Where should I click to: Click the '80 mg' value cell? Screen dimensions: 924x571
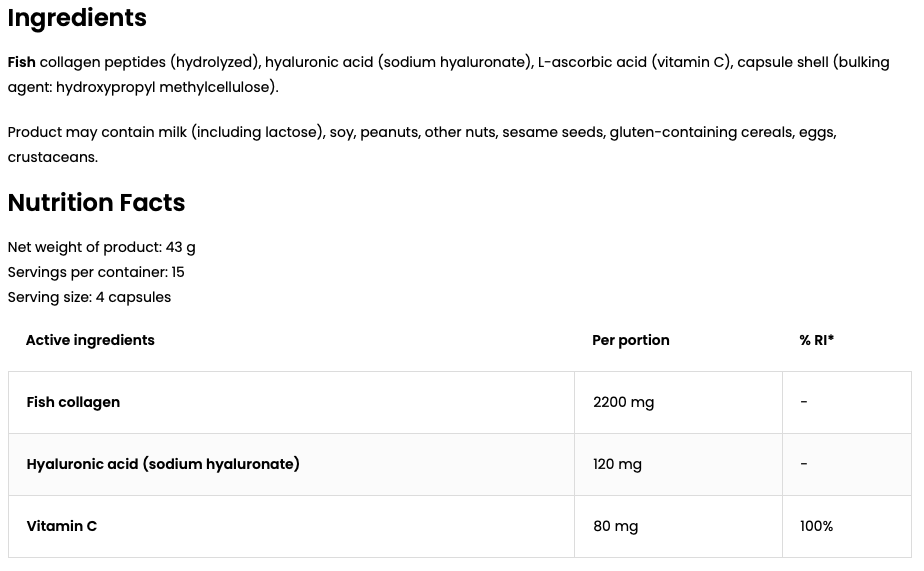click(615, 526)
